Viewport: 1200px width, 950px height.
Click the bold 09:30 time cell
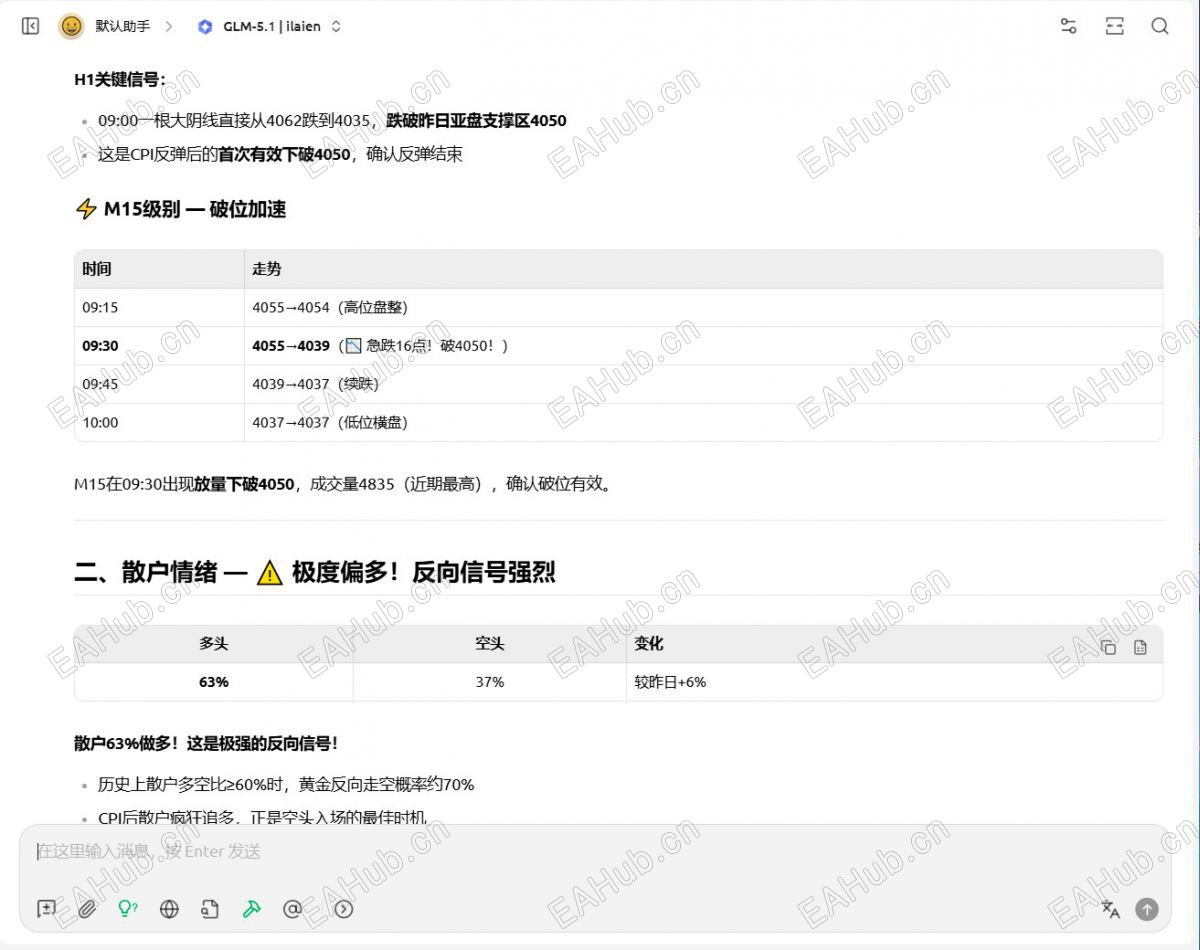pyautogui.click(x=159, y=346)
